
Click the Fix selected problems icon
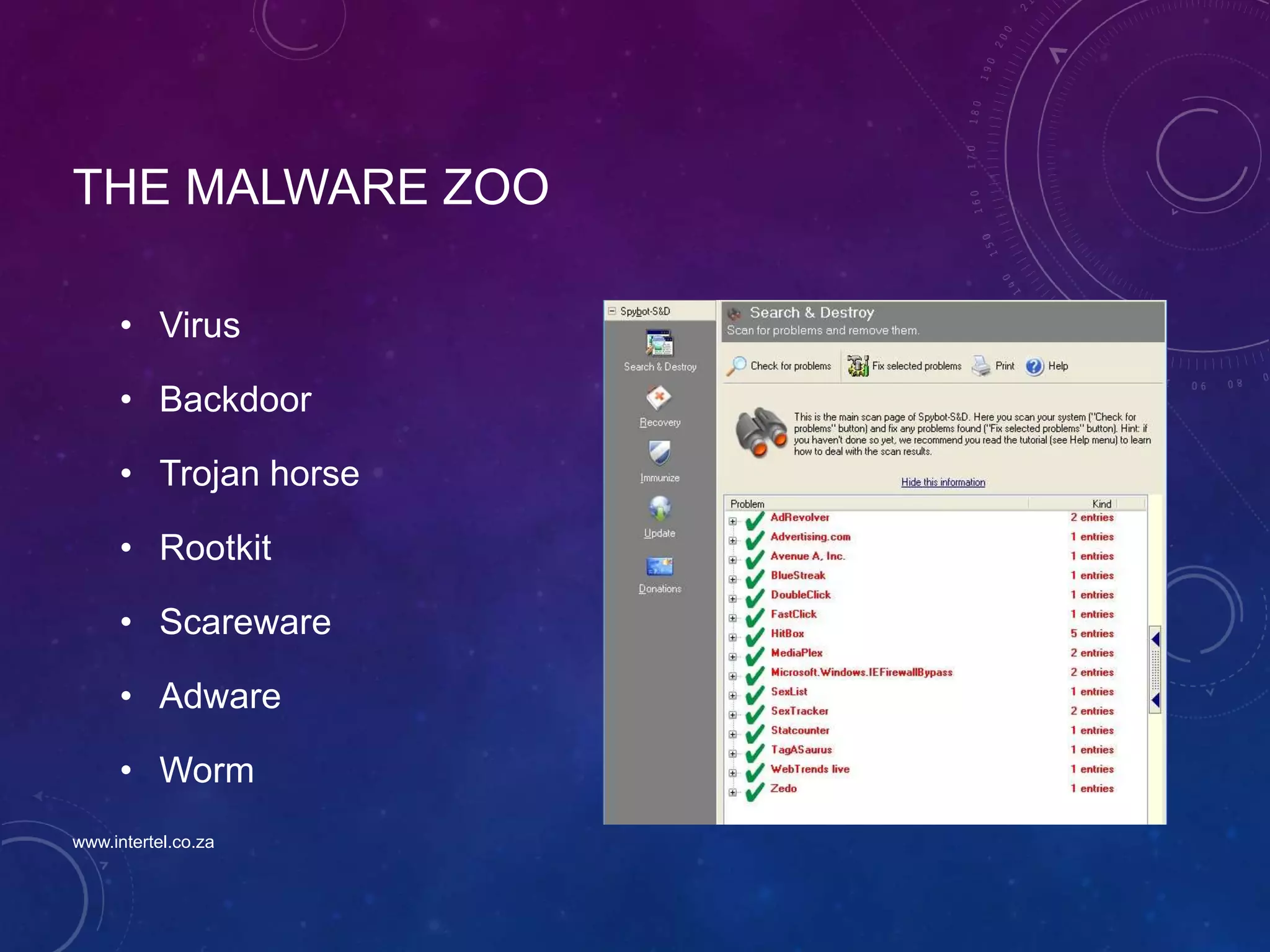tap(858, 366)
